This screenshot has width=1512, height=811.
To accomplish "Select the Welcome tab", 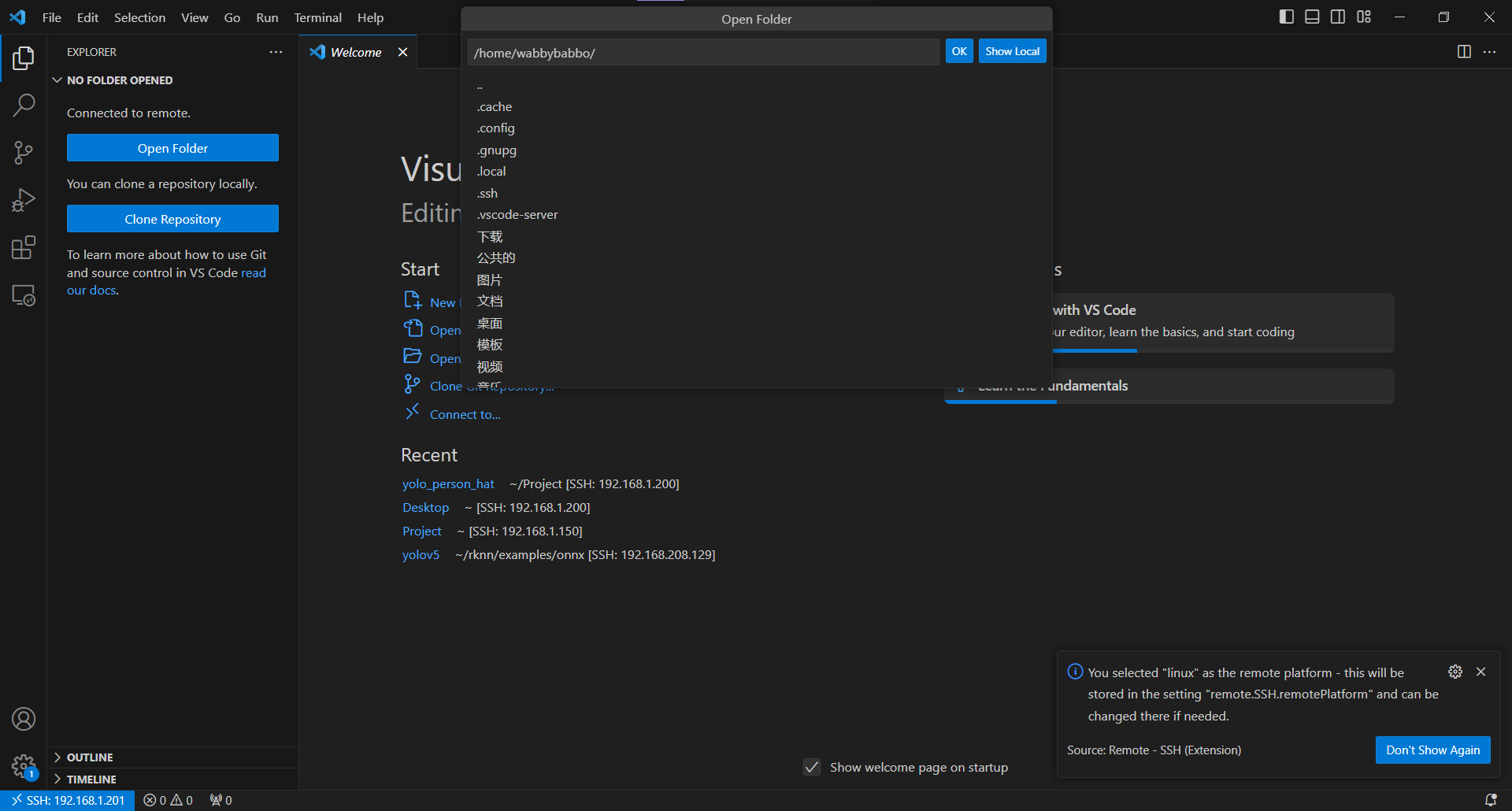I will [x=356, y=52].
